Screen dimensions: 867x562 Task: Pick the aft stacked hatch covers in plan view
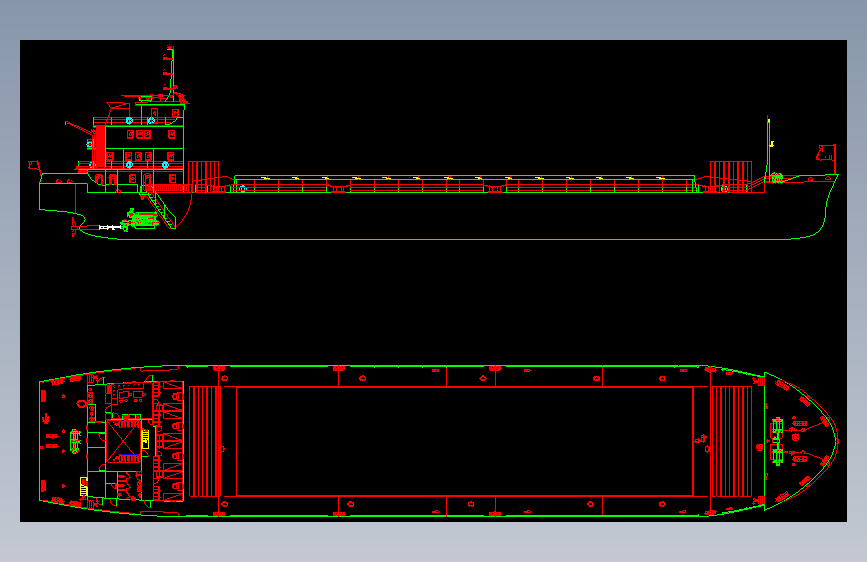205,441
